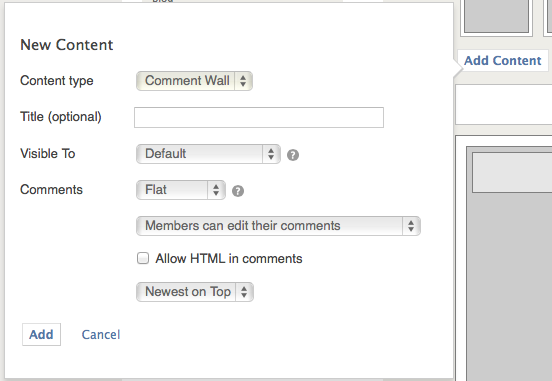Click the help icon beside Comments dropdown
This screenshot has height=381, width=552.
(238, 191)
